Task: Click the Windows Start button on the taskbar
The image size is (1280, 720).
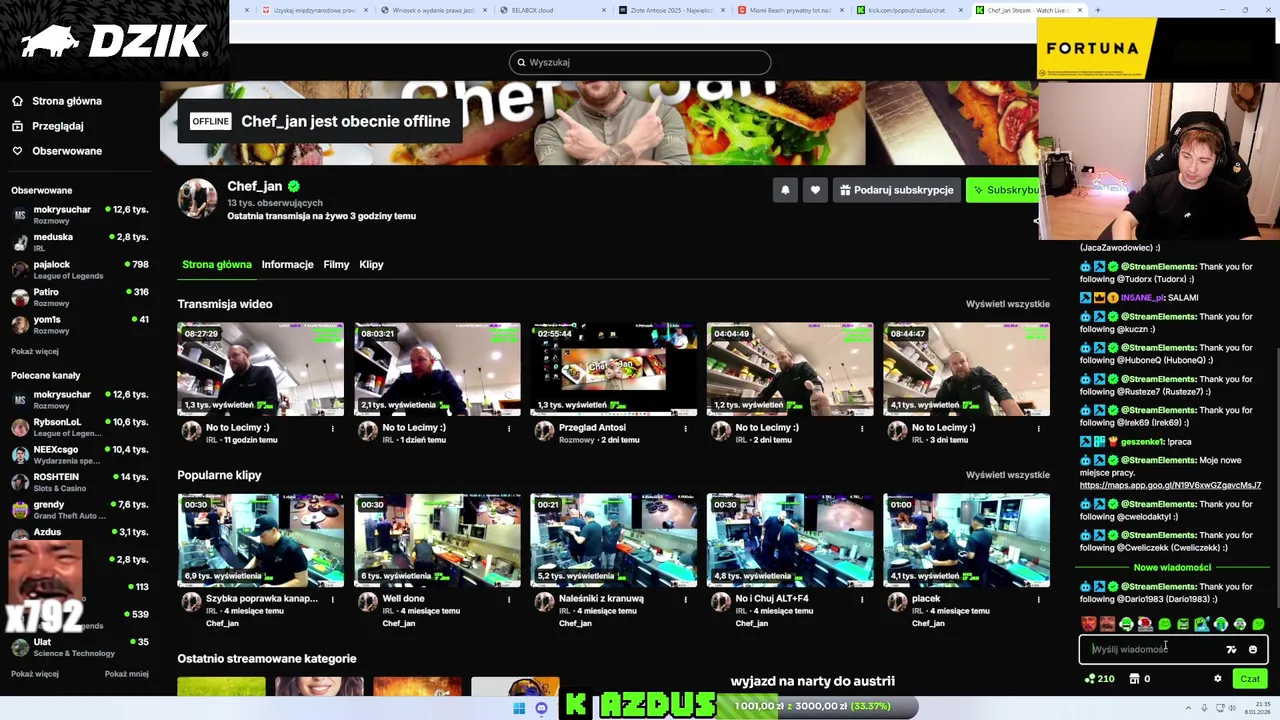Action: (519, 709)
